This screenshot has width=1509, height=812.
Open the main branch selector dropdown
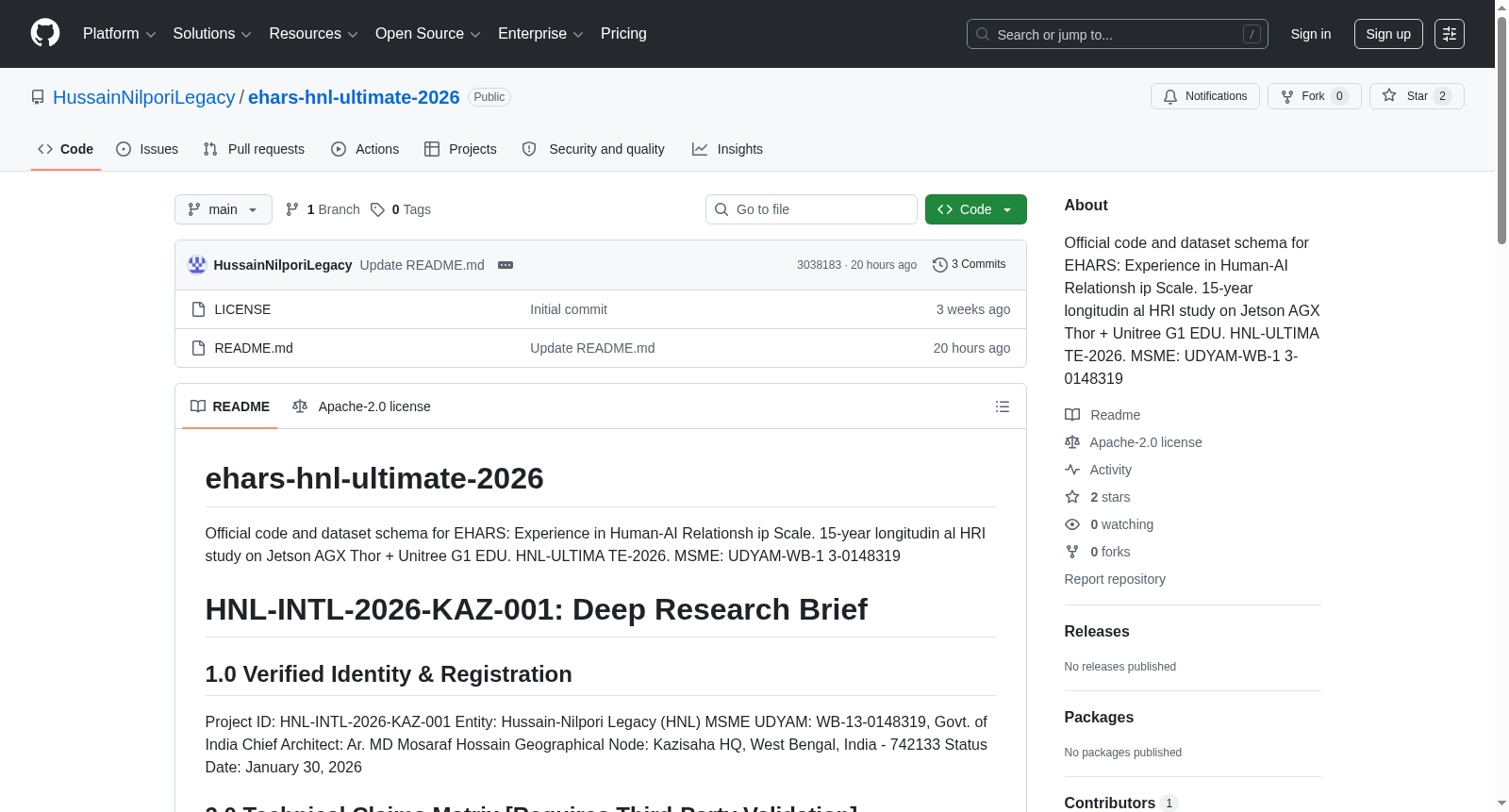coord(224,209)
